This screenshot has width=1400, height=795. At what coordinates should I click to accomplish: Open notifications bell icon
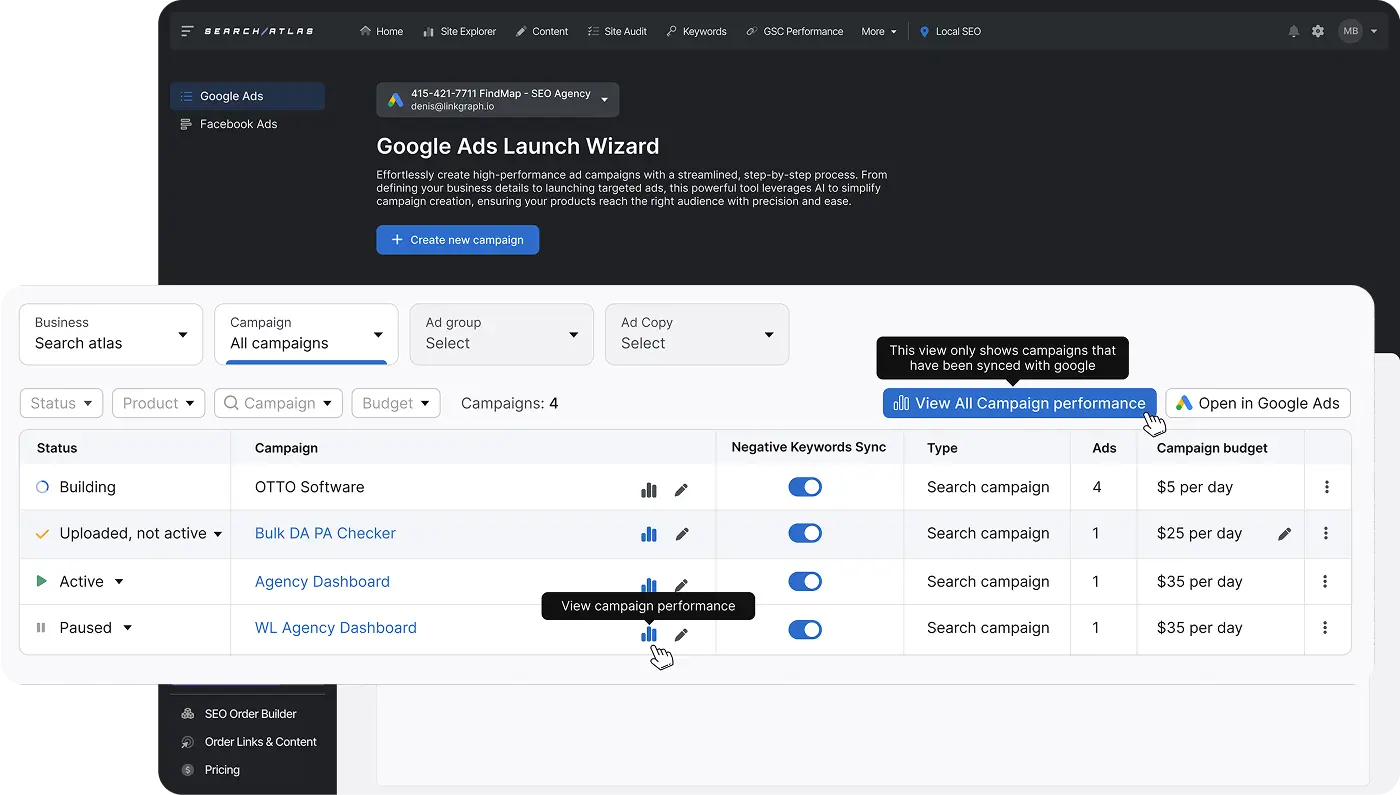[x=1293, y=31]
